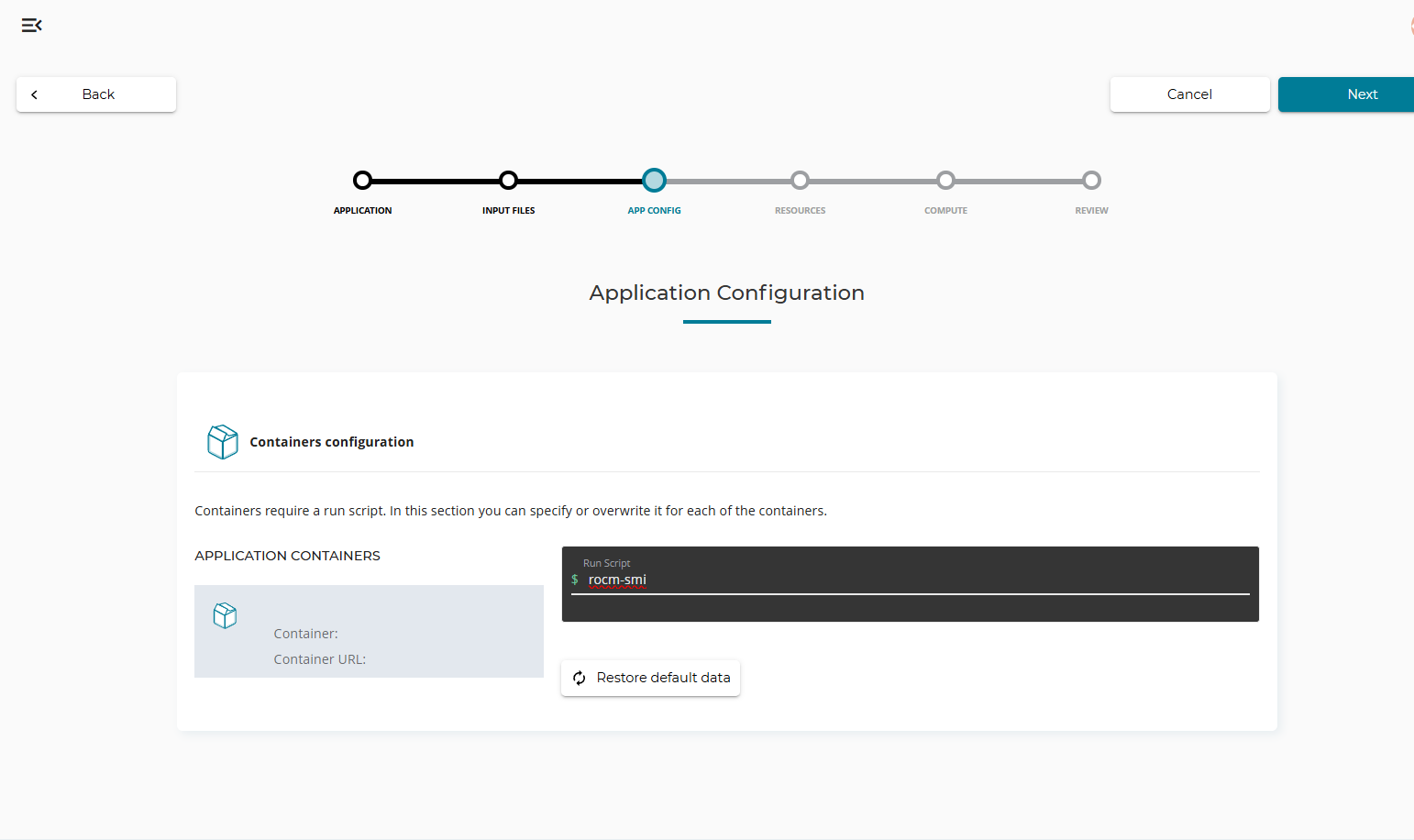The height and width of the screenshot is (840, 1414).
Task: Open the Resources step
Action: pos(800,181)
